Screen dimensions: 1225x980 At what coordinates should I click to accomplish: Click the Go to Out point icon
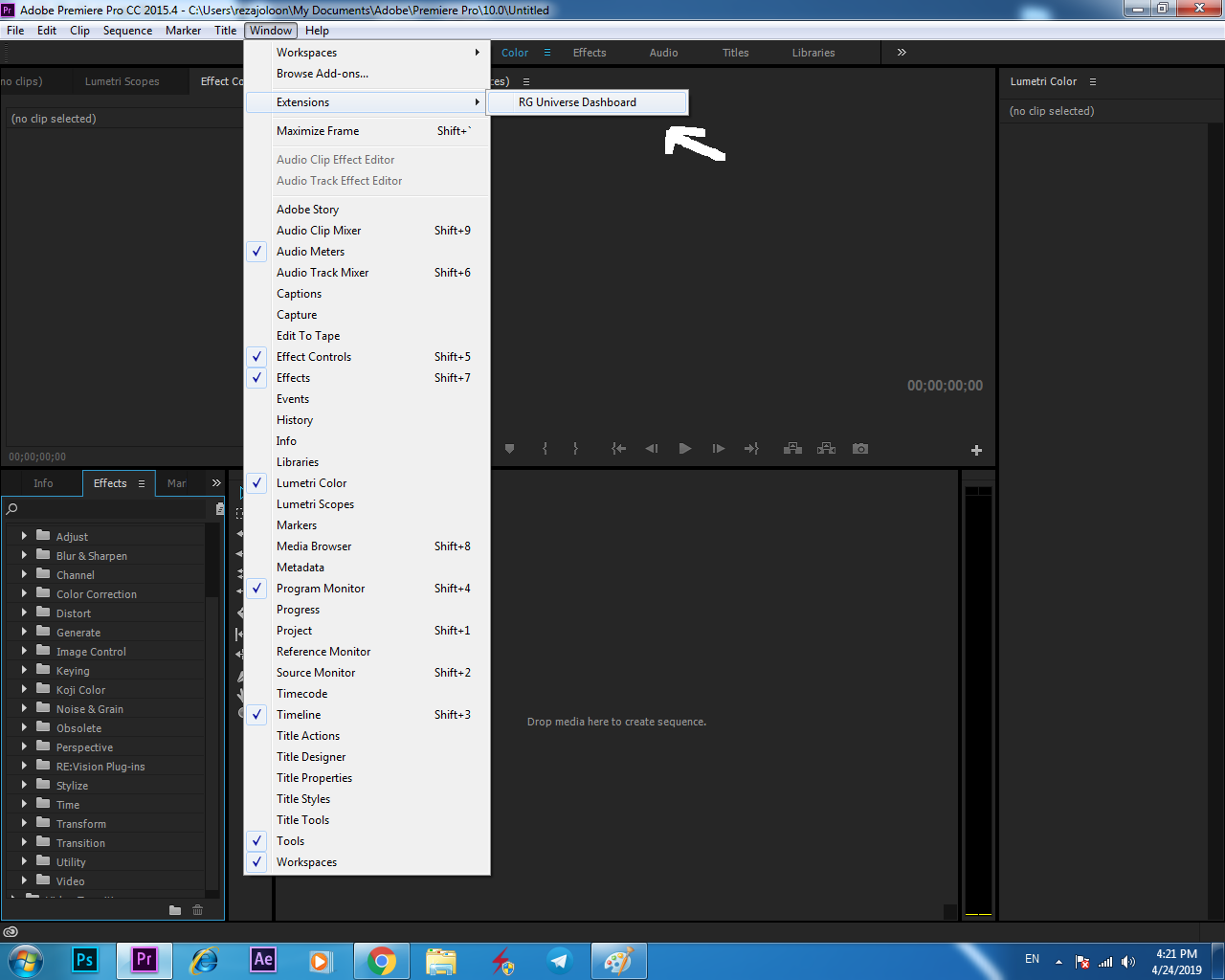click(x=751, y=449)
